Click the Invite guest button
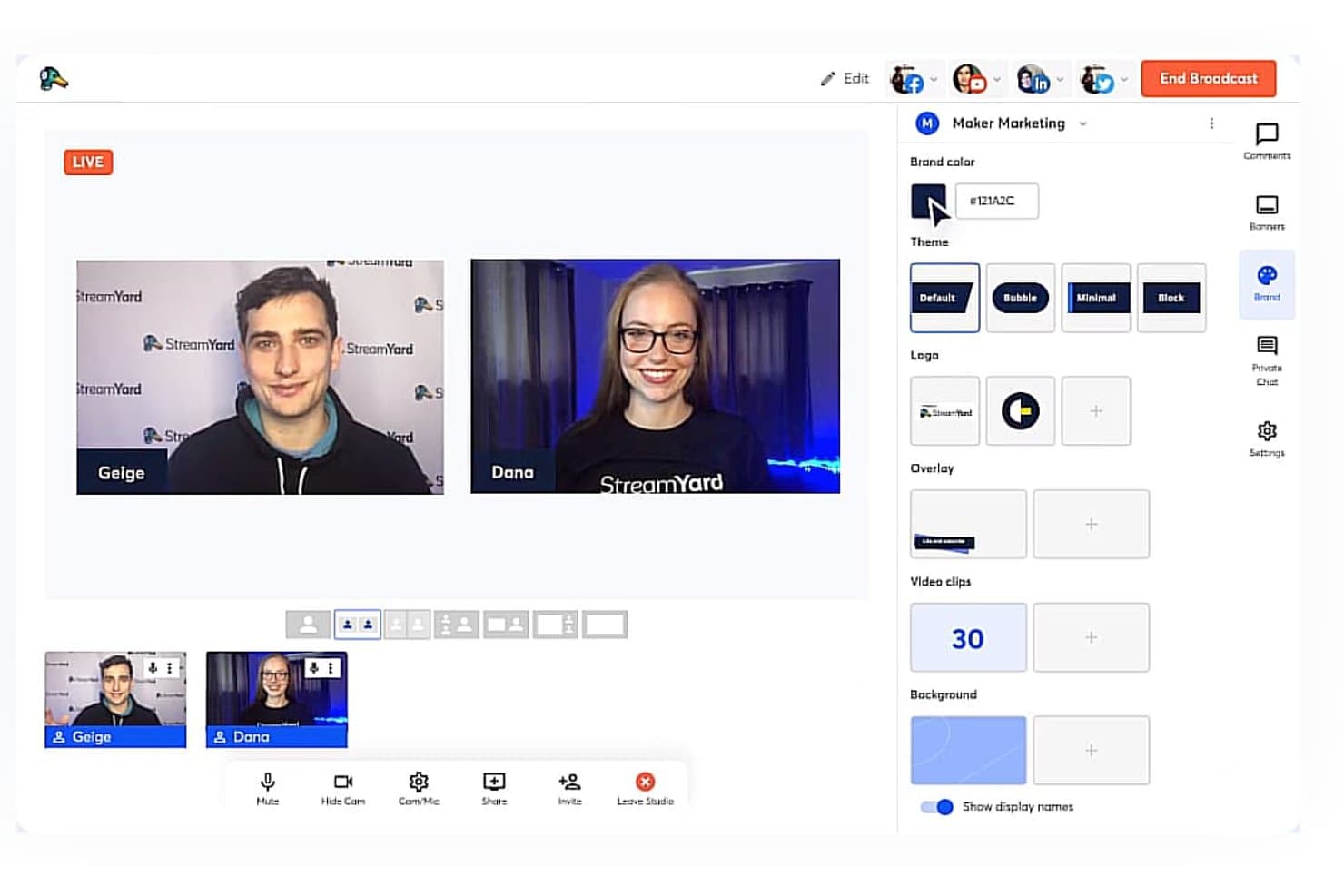 click(x=569, y=788)
